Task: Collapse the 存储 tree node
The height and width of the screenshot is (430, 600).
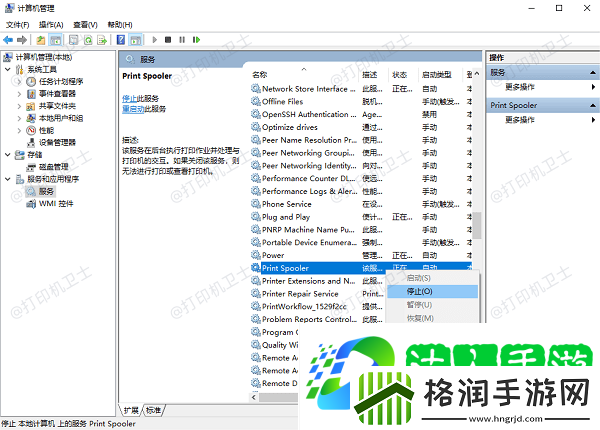Action: click(x=8, y=155)
